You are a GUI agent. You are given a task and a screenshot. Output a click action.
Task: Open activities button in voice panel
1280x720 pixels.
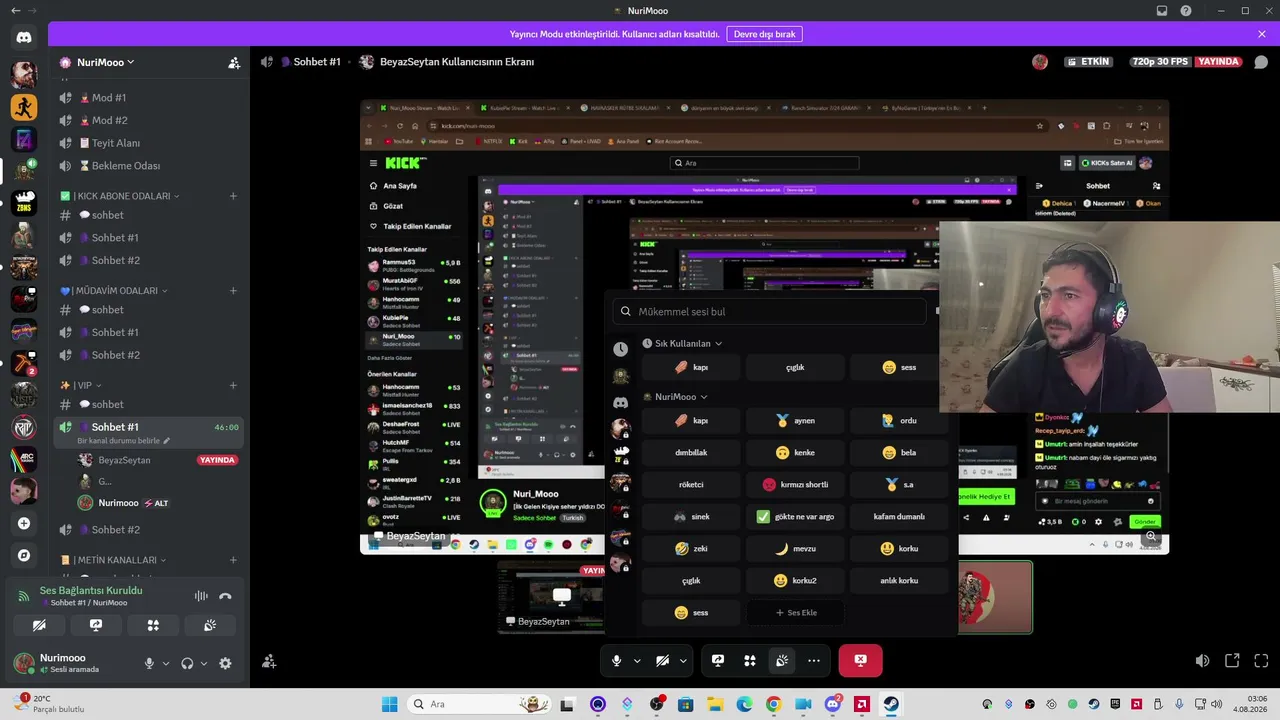pyautogui.click(x=153, y=625)
